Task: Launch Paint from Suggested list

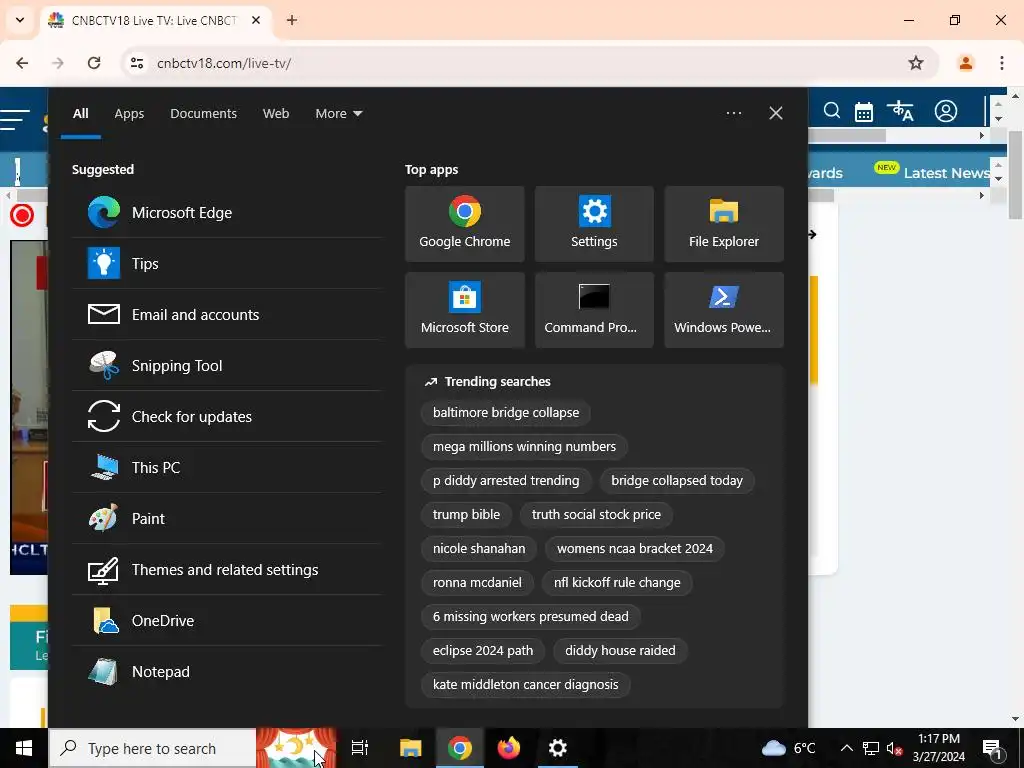Action: (x=227, y=519)
